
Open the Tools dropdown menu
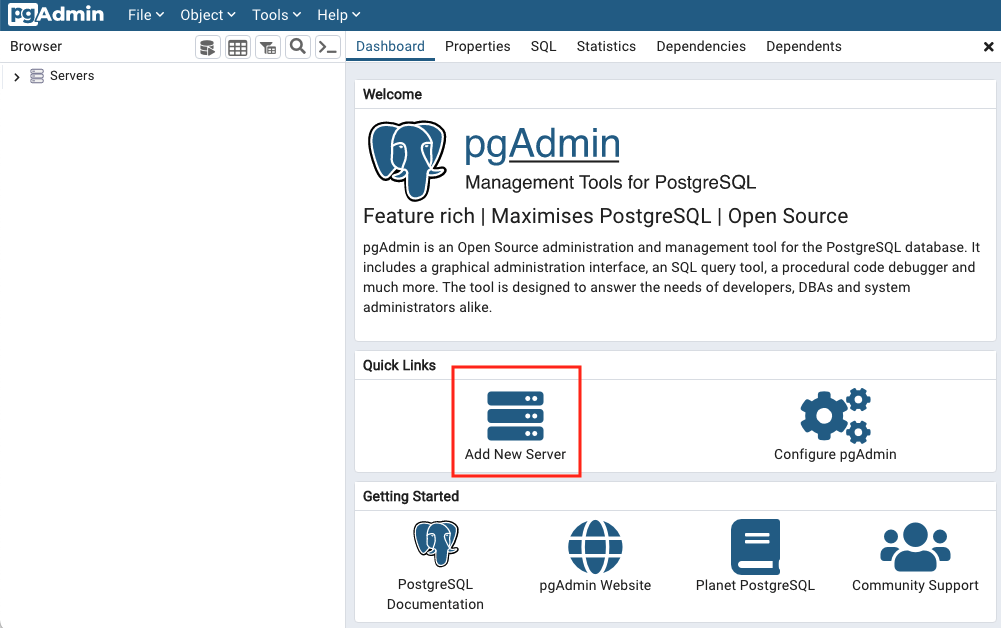tap(275, 14)
